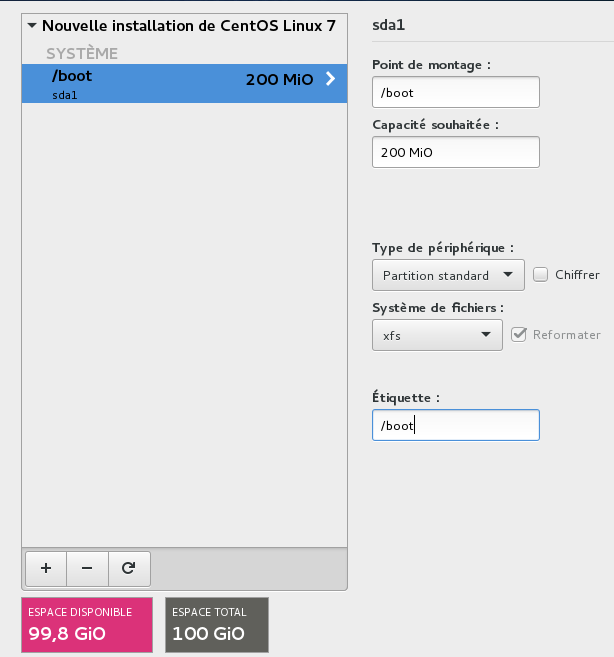Viewport: 614px width, 657px height.
Task: Click the plus button to add a mount point
Action: coord(46,568)
